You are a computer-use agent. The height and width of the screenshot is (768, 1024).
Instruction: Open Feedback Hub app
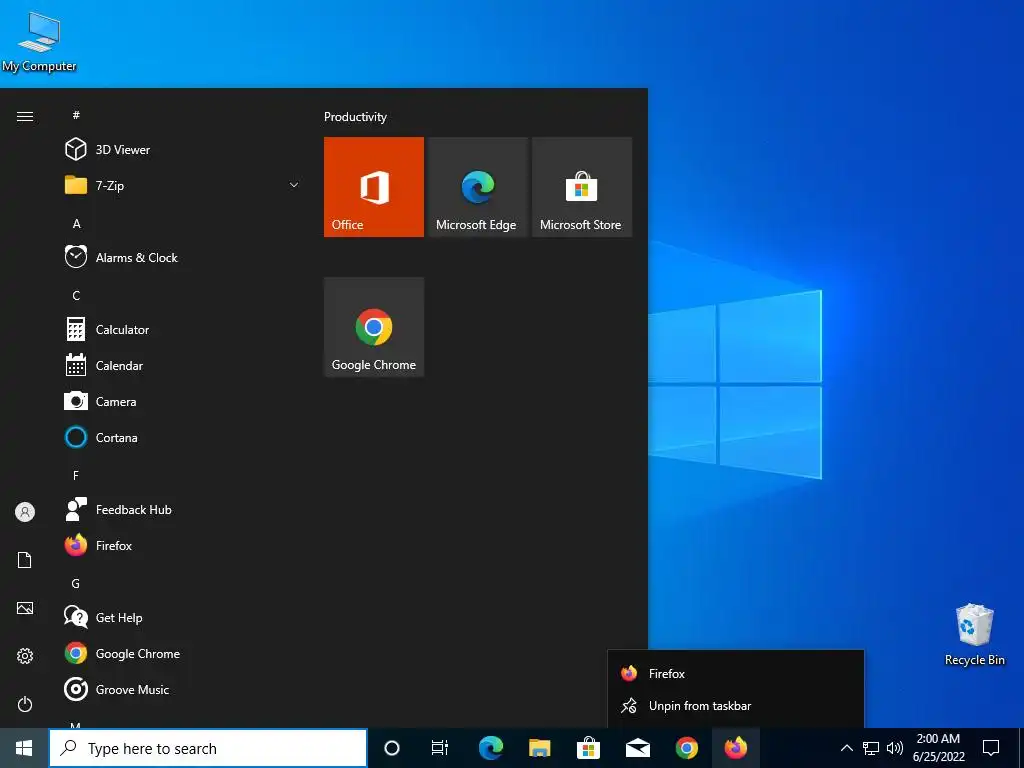[x=183, y=509]
